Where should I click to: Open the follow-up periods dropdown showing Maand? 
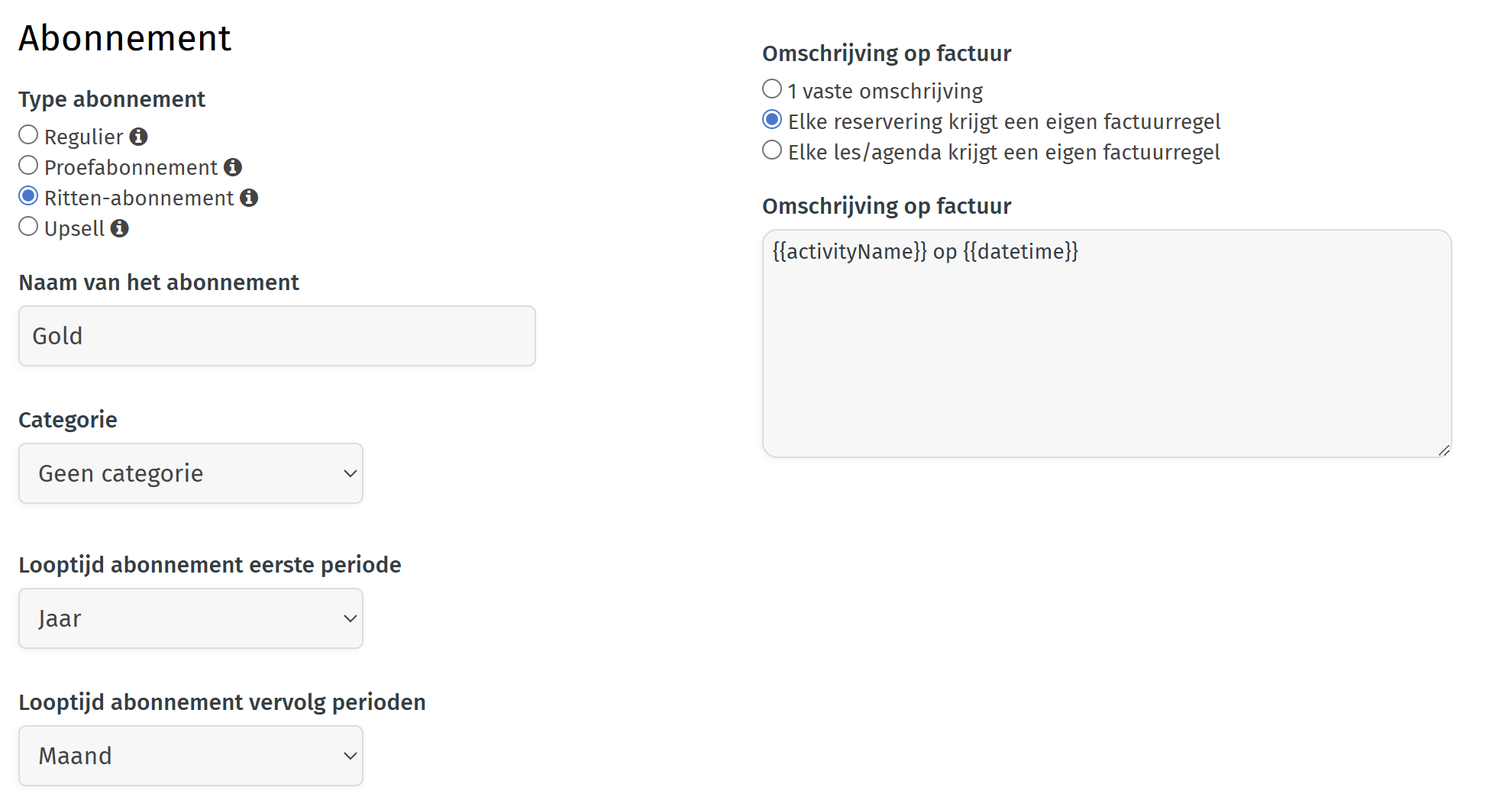click(191, 756)
